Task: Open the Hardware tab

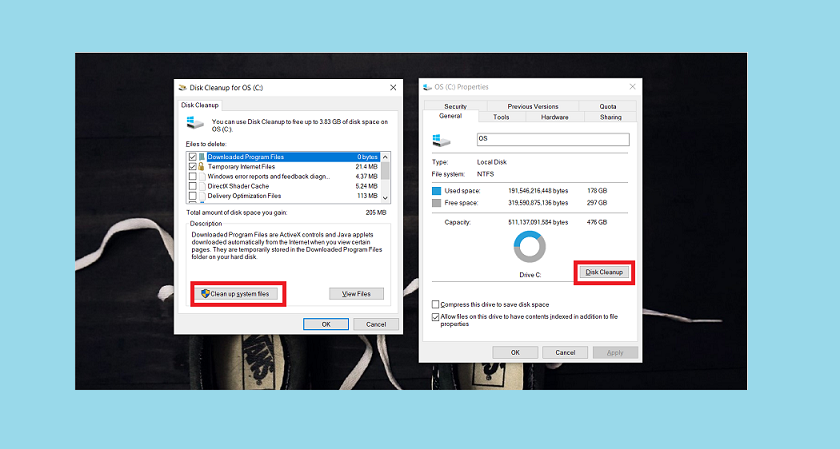Action: pos(554,117)
